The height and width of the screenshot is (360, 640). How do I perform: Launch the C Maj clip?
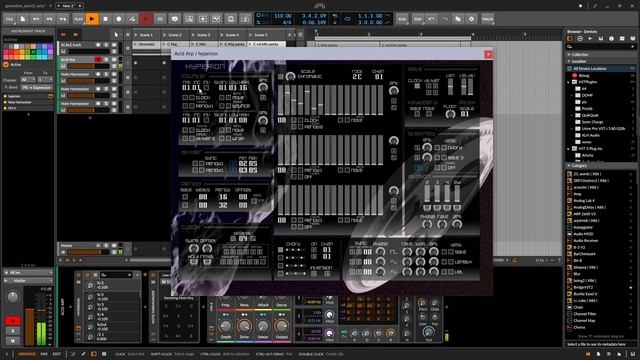tap(164, 44)
